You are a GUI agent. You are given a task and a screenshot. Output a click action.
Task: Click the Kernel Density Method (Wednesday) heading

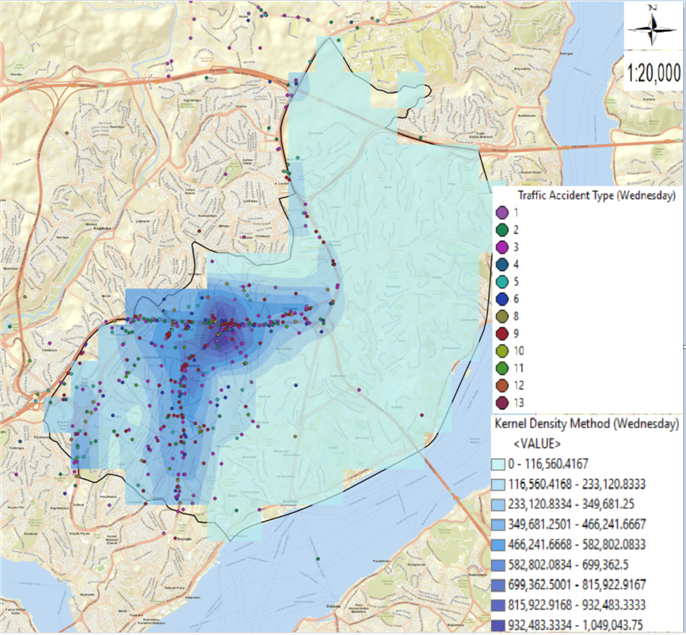586,425
